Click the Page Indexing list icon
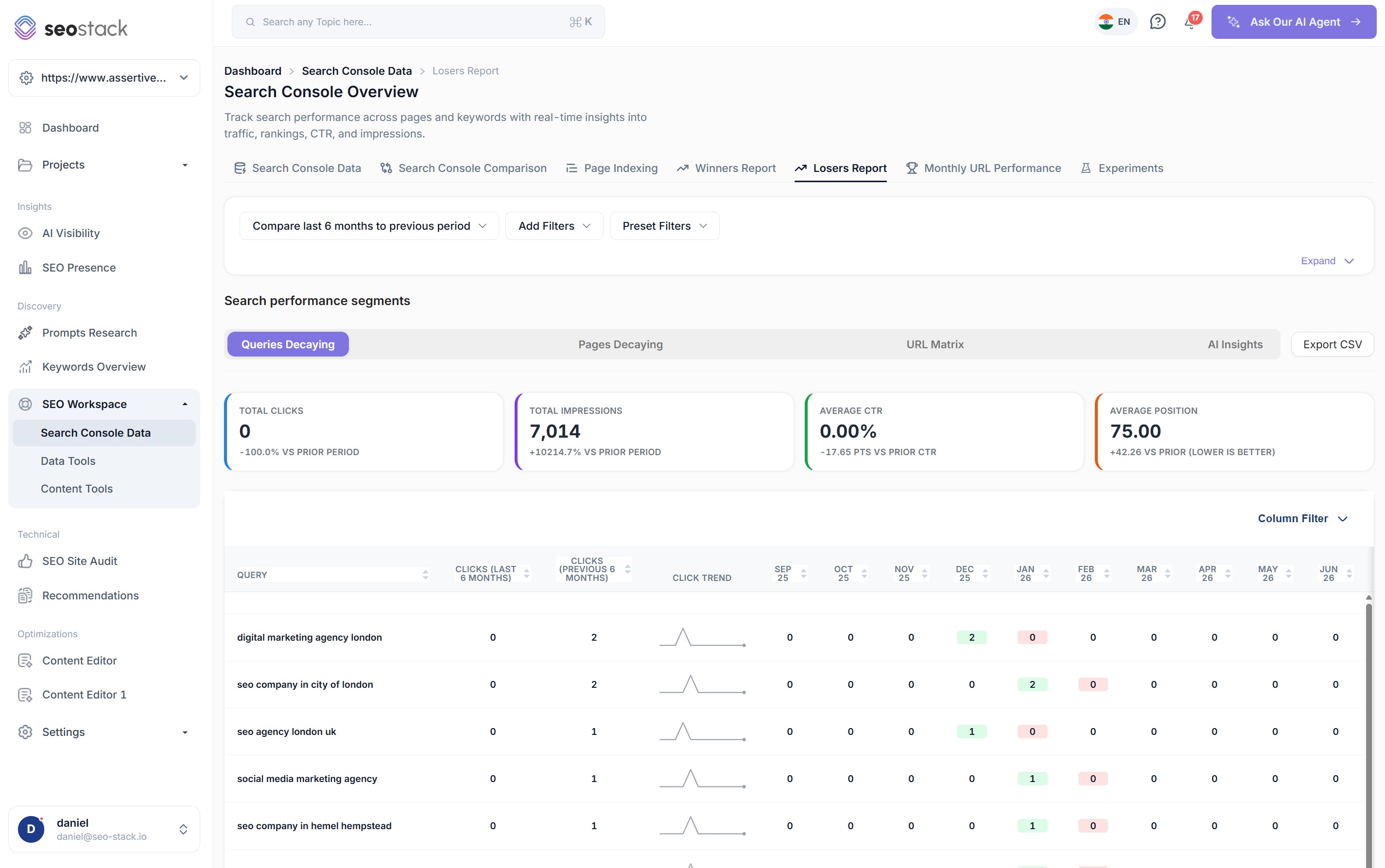Viewport: 1385px width, 868px height. point(571,168)
